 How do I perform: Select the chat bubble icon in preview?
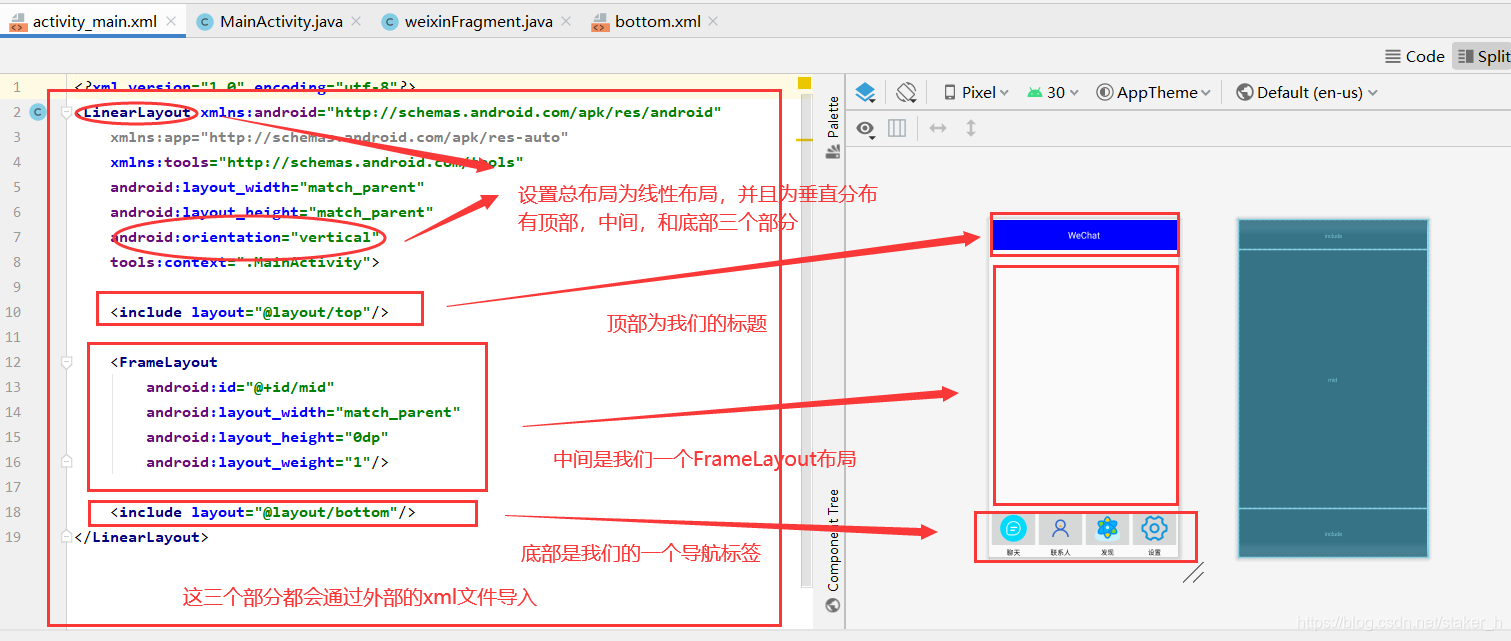pos(1013,529)
